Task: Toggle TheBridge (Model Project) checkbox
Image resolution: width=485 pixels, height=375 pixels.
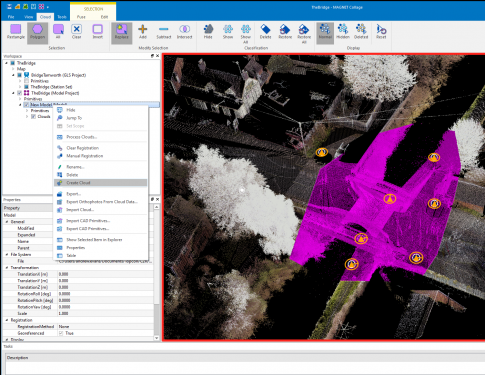Action: coord(19,93)
